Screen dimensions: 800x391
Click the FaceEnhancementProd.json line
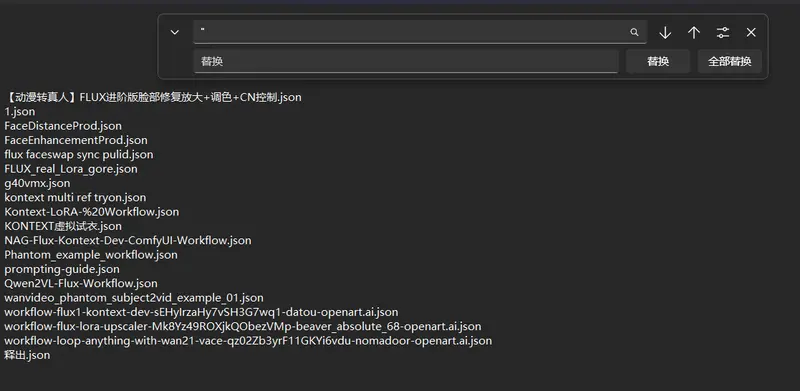pyautogui.click(x=76, y=140)
